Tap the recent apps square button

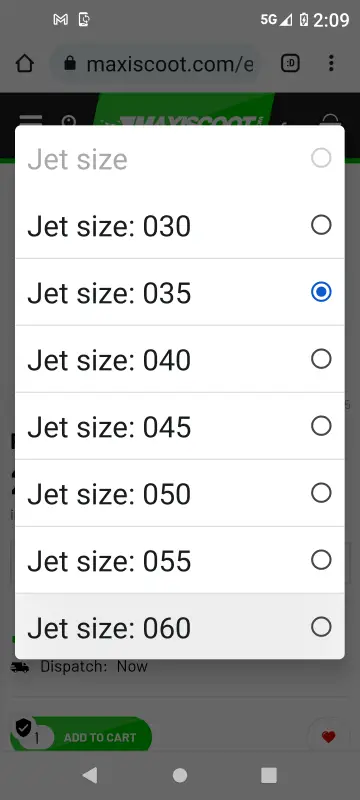tap(269, 775)
